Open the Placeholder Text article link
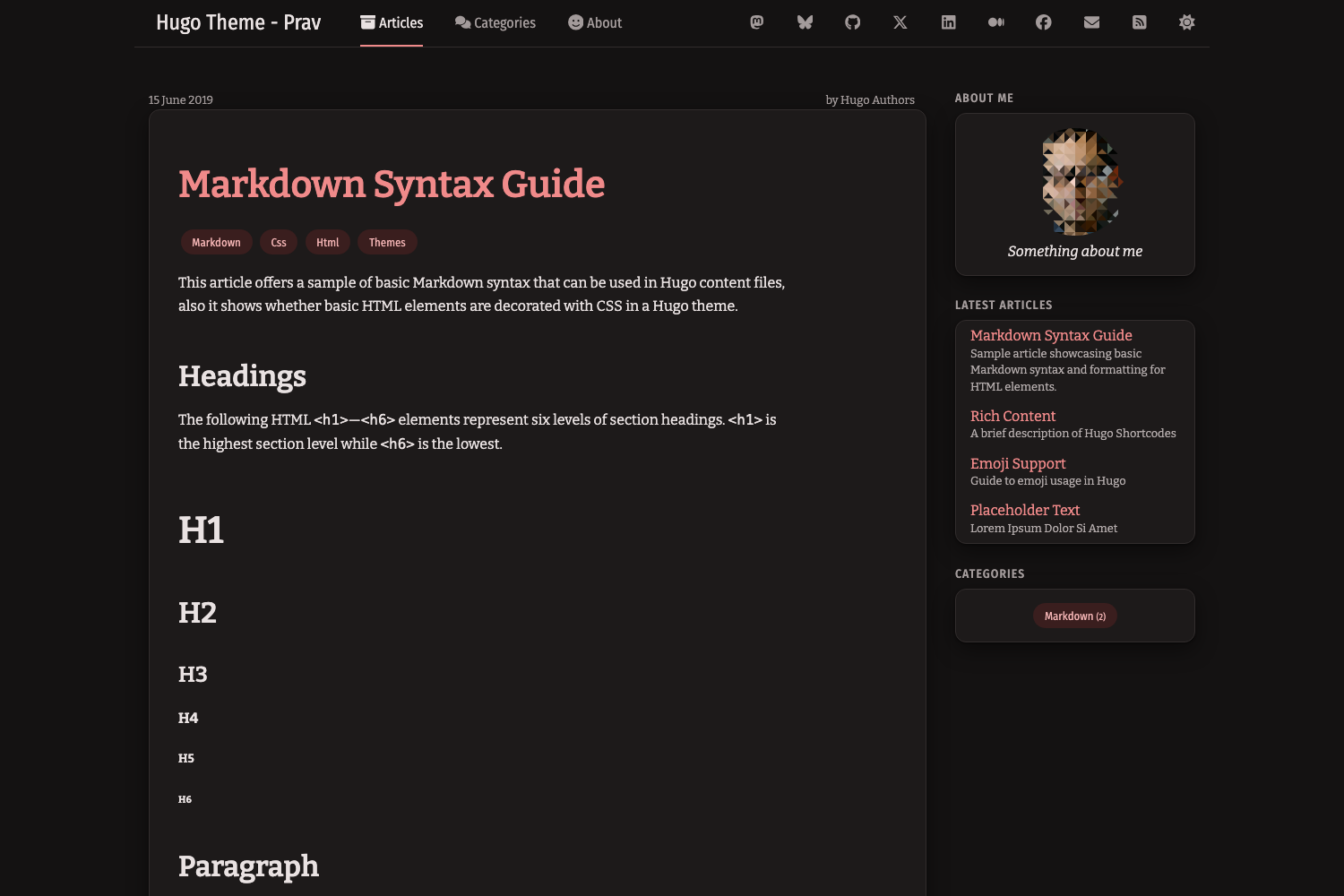This screenshot has width=1344, height=896. [1025, 510]
